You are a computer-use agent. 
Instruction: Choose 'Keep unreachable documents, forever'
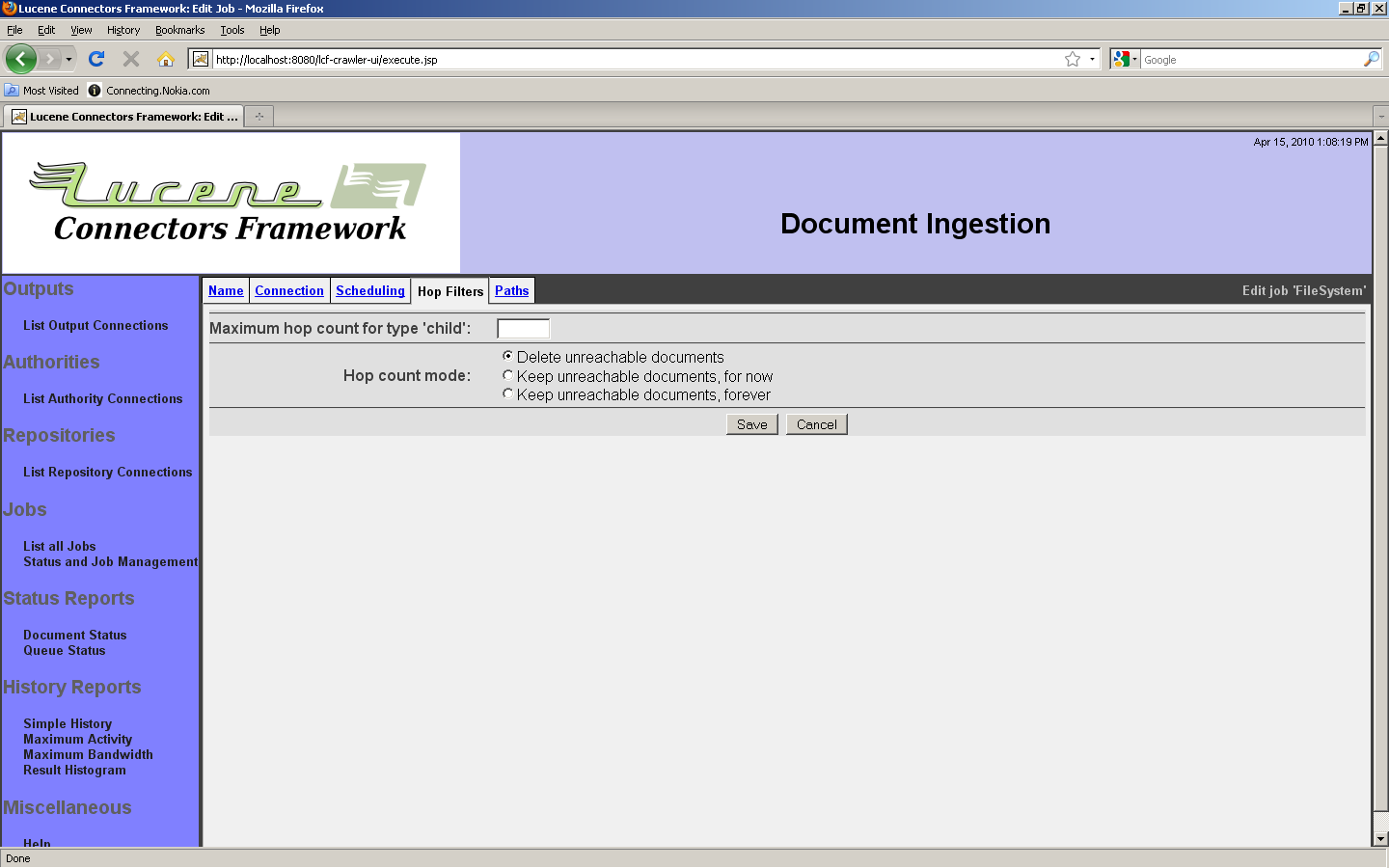(507, 393)
